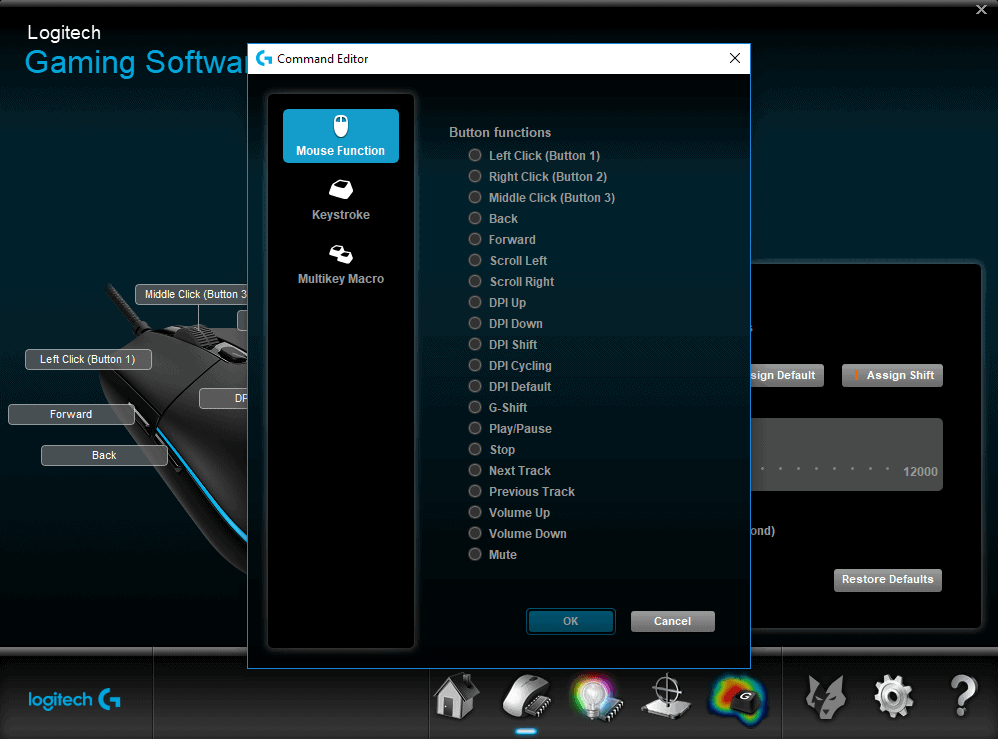998x739 pixels.
Task: Click the Command Editor title logo
Action: (x=264, y=59)
